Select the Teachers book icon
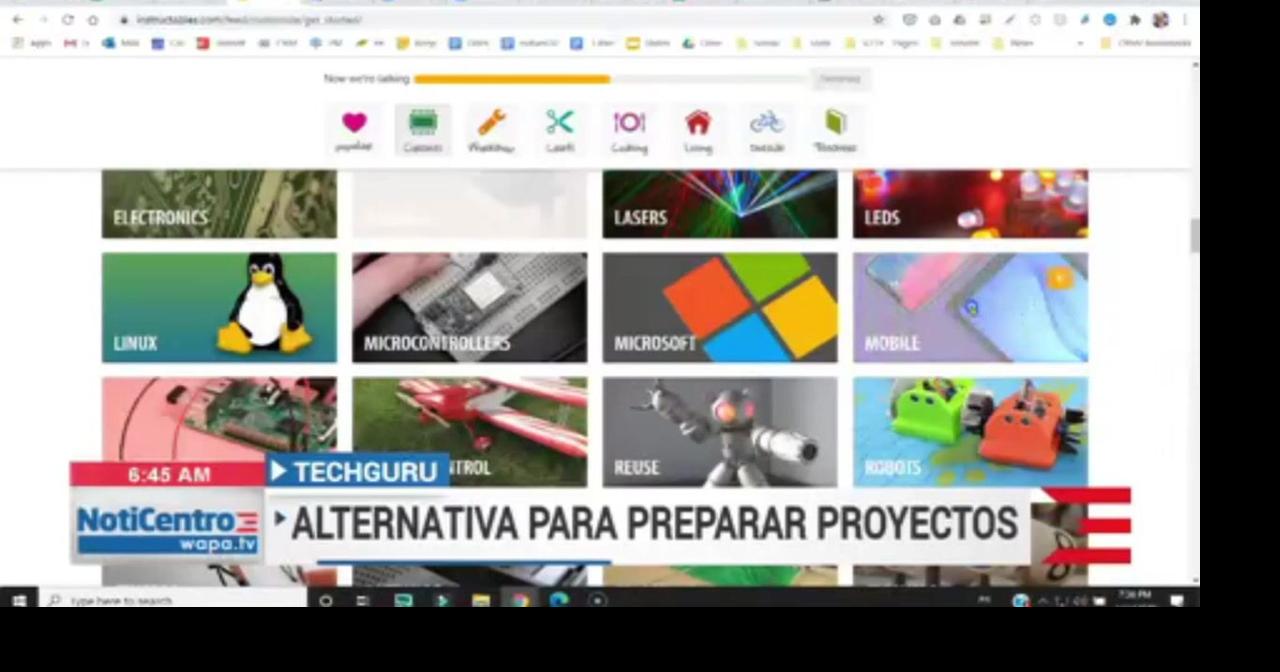 [x=835, y=128]
